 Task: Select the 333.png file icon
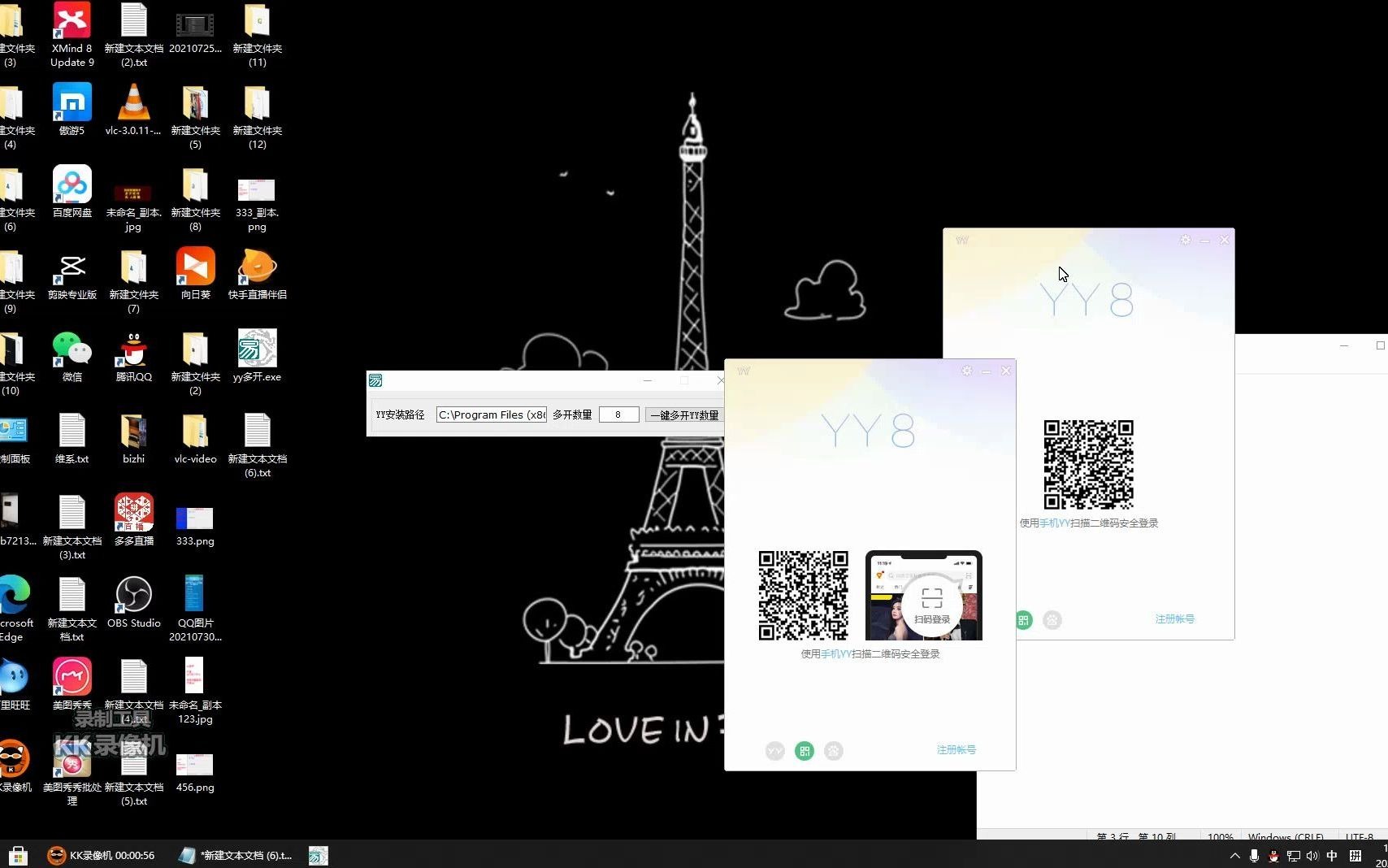[195, 525]
